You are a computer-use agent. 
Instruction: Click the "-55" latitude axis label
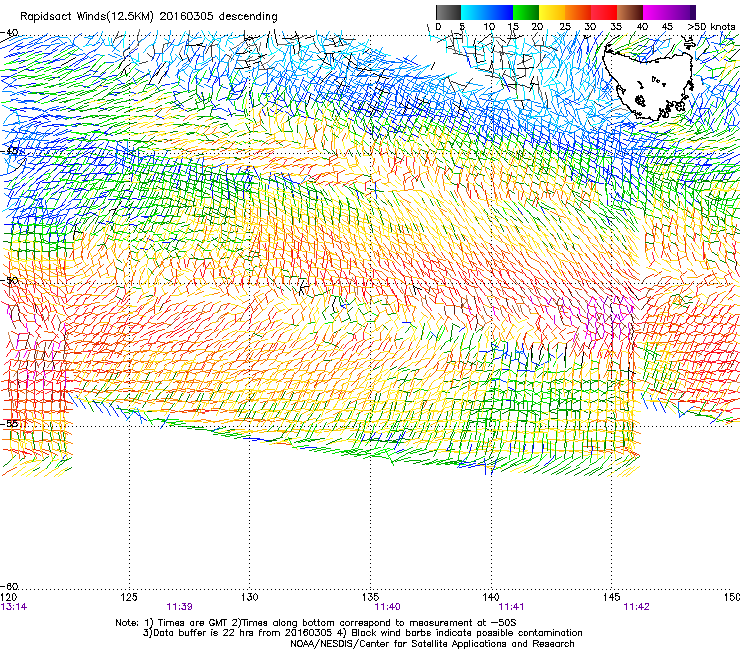click(x=9, y=423)
